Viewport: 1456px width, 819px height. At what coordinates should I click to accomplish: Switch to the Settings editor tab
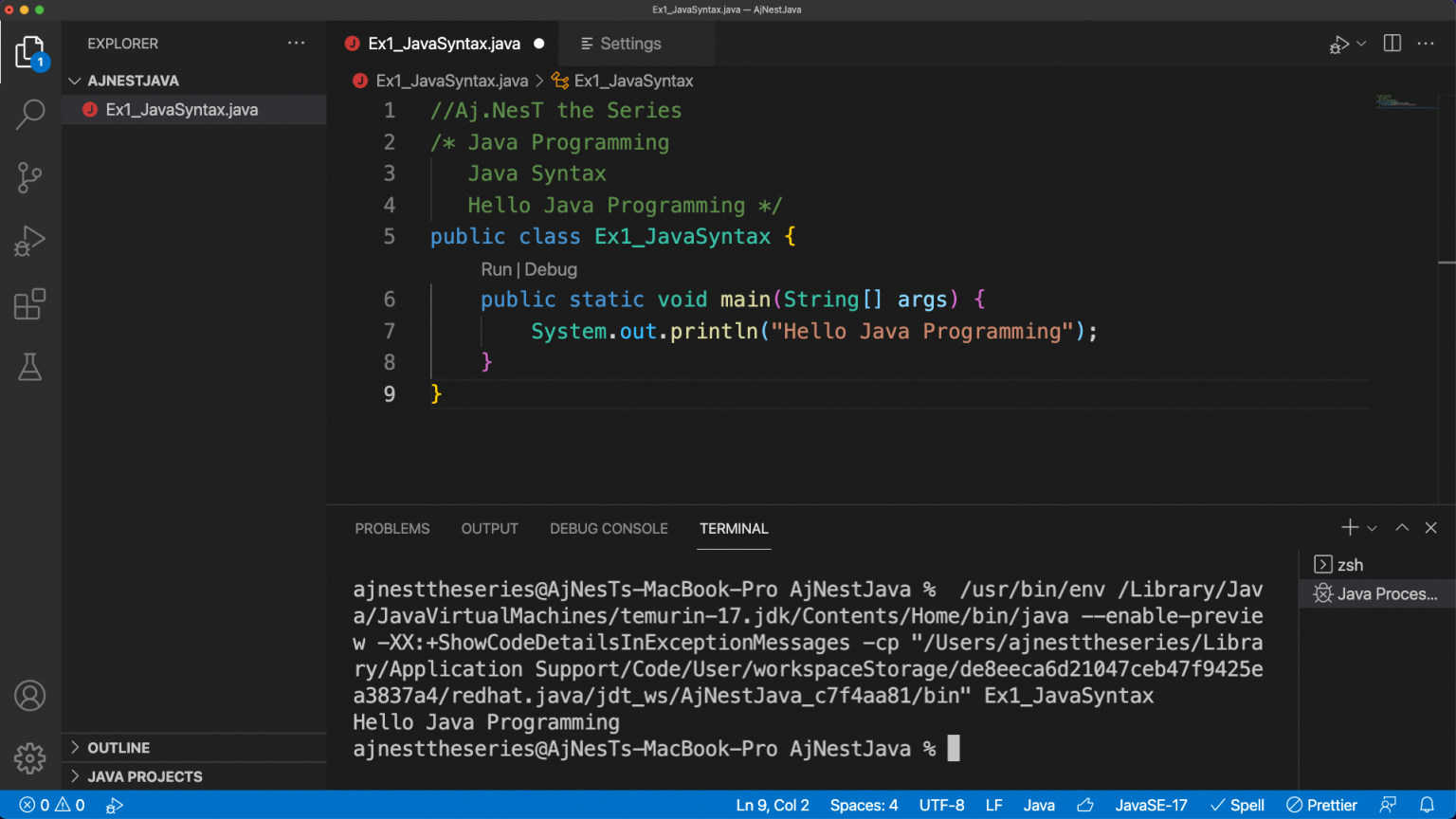tap(629, 44)
